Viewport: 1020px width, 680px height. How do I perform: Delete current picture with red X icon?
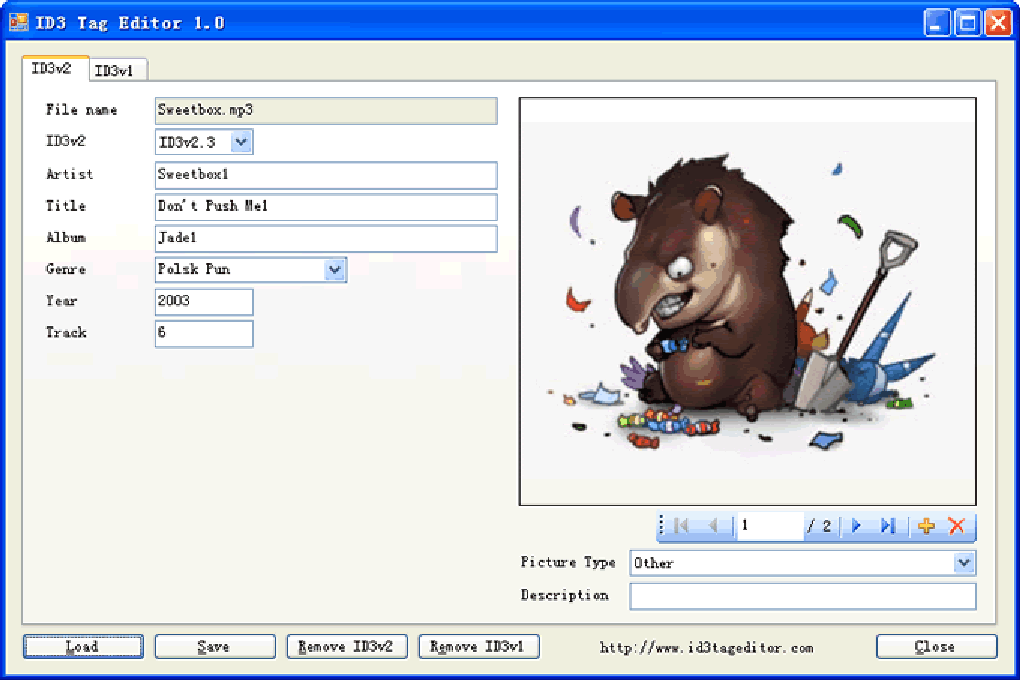click(956, 526)
